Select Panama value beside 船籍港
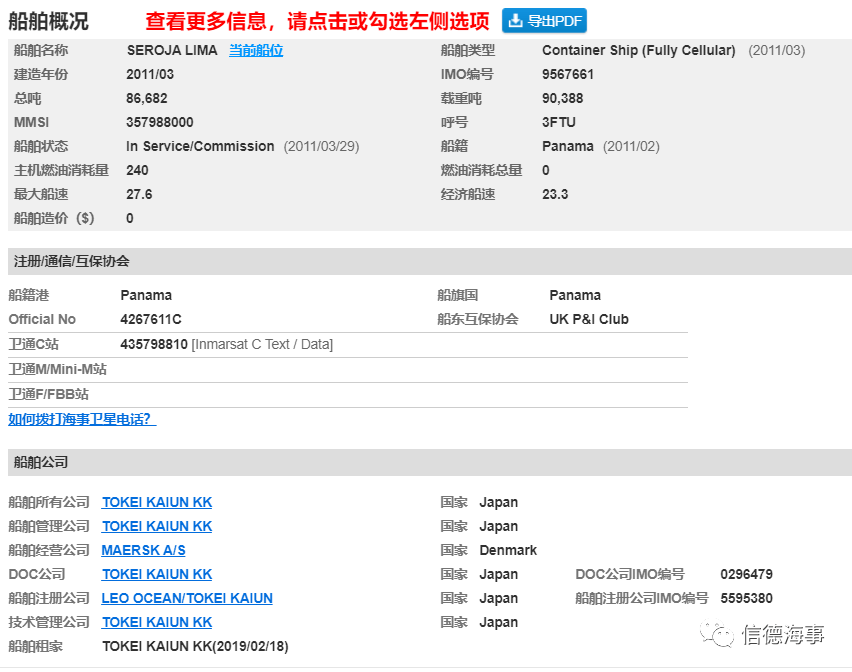852x672 pixels. point(146,295)
